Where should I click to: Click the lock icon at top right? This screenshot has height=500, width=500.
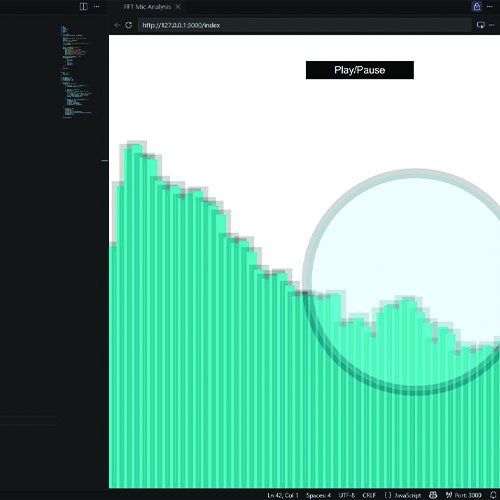[477, 6]
